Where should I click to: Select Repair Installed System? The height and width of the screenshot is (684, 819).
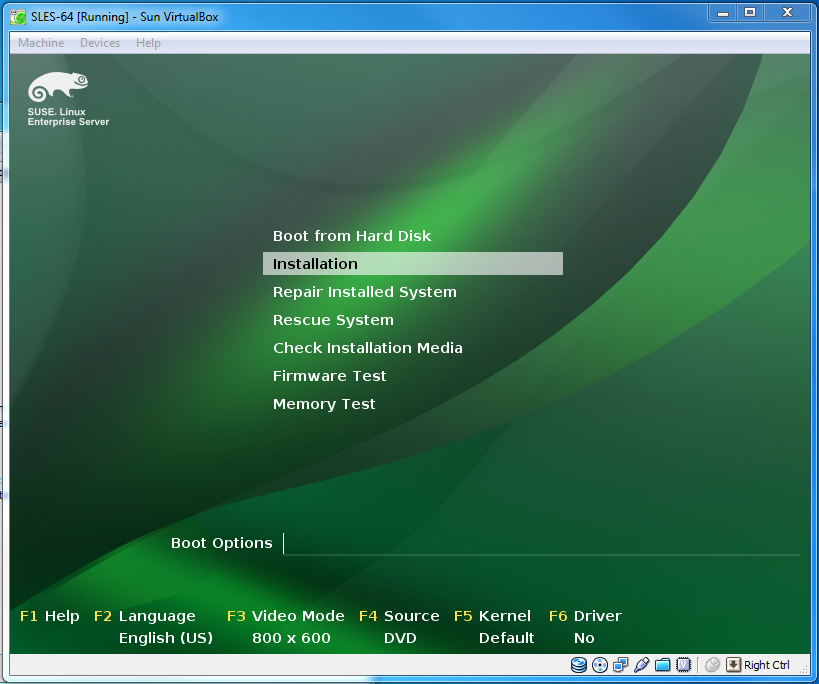365,292
